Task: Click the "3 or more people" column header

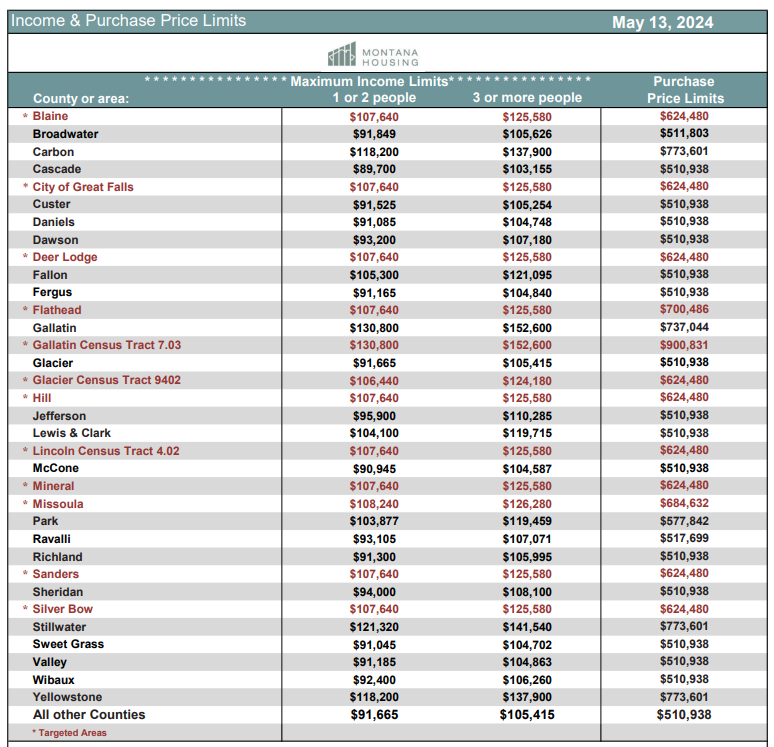Action: coord(527,98)
